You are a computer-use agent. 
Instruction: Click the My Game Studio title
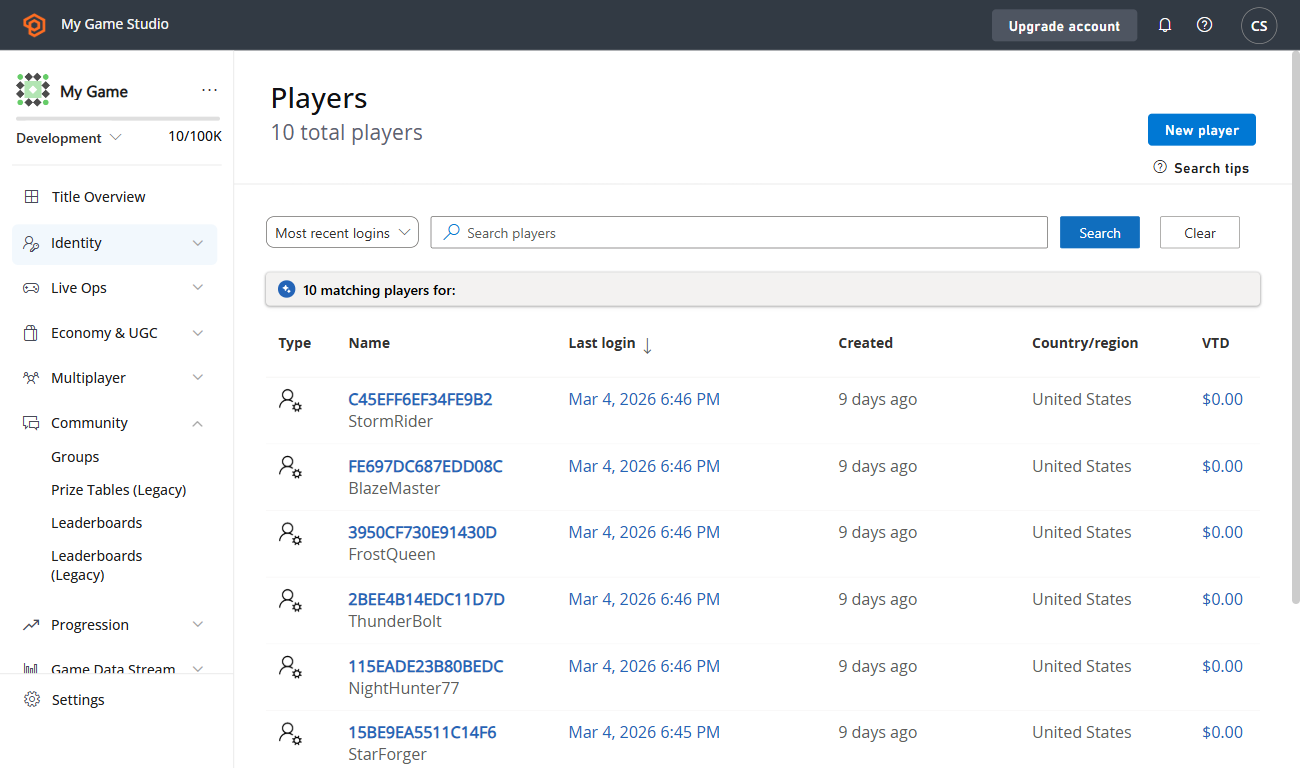click(115, 24)
